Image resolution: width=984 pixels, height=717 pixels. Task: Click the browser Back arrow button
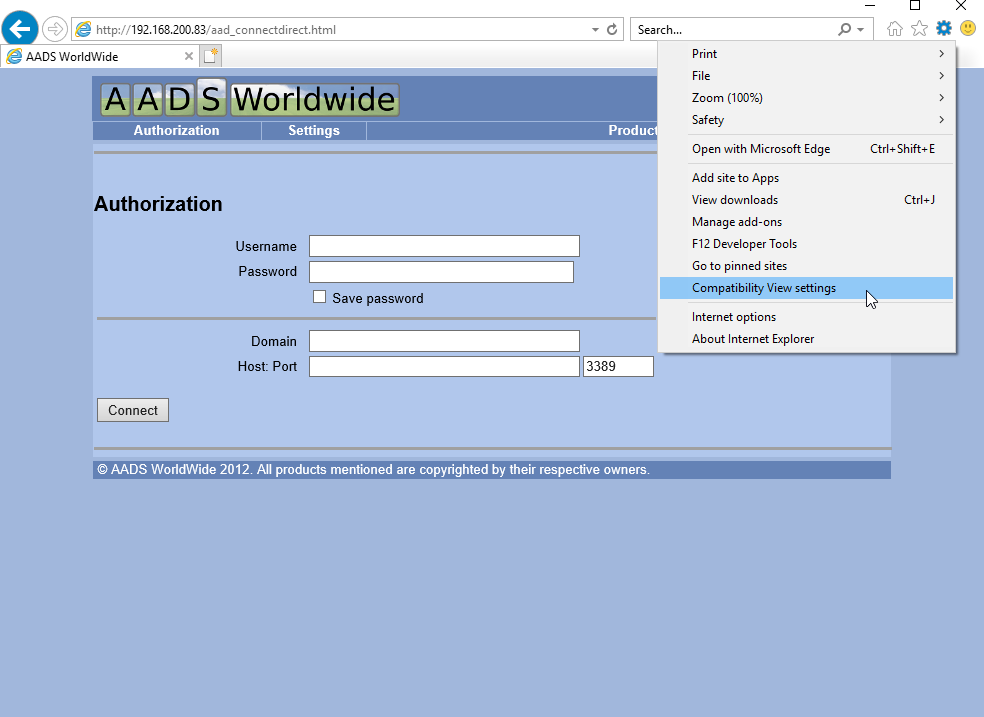[19, 30]
